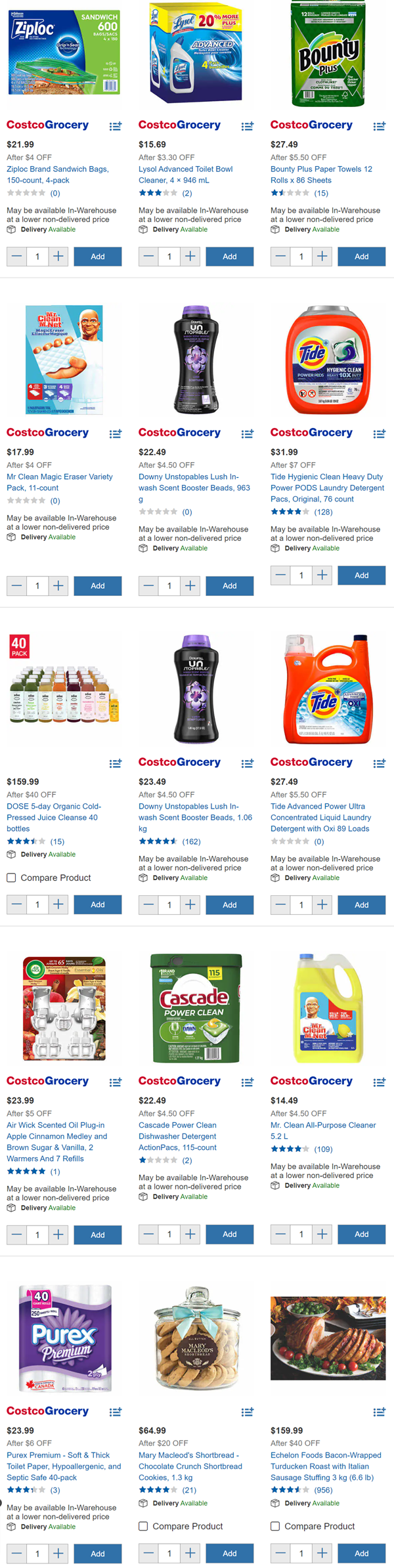Screen dimensions: 394x1568
Task: Add Echelon Foods Turducken to list icon
Action: (x=380, y=1412)
